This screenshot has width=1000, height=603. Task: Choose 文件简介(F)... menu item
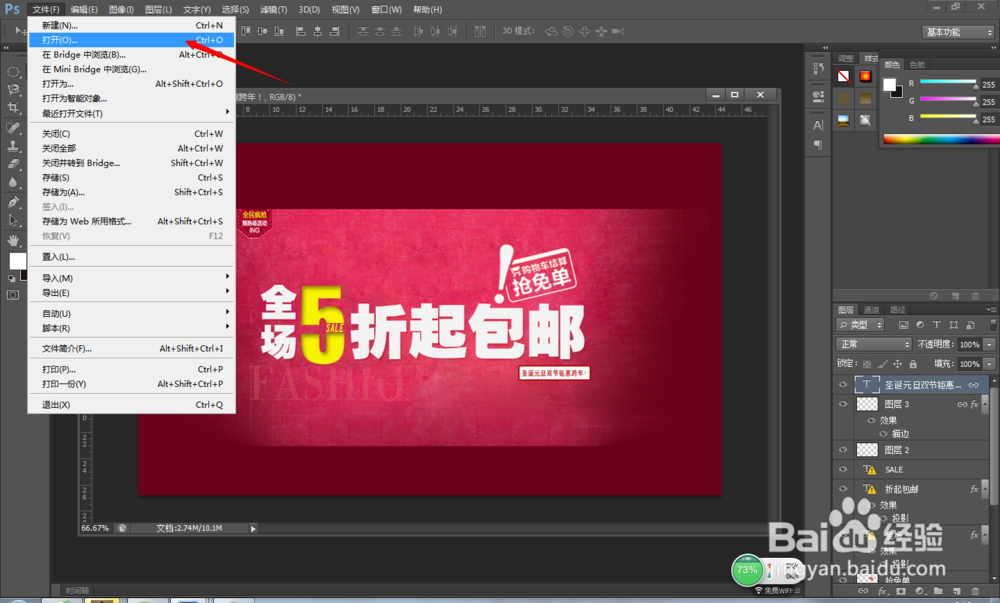(132, 349)
